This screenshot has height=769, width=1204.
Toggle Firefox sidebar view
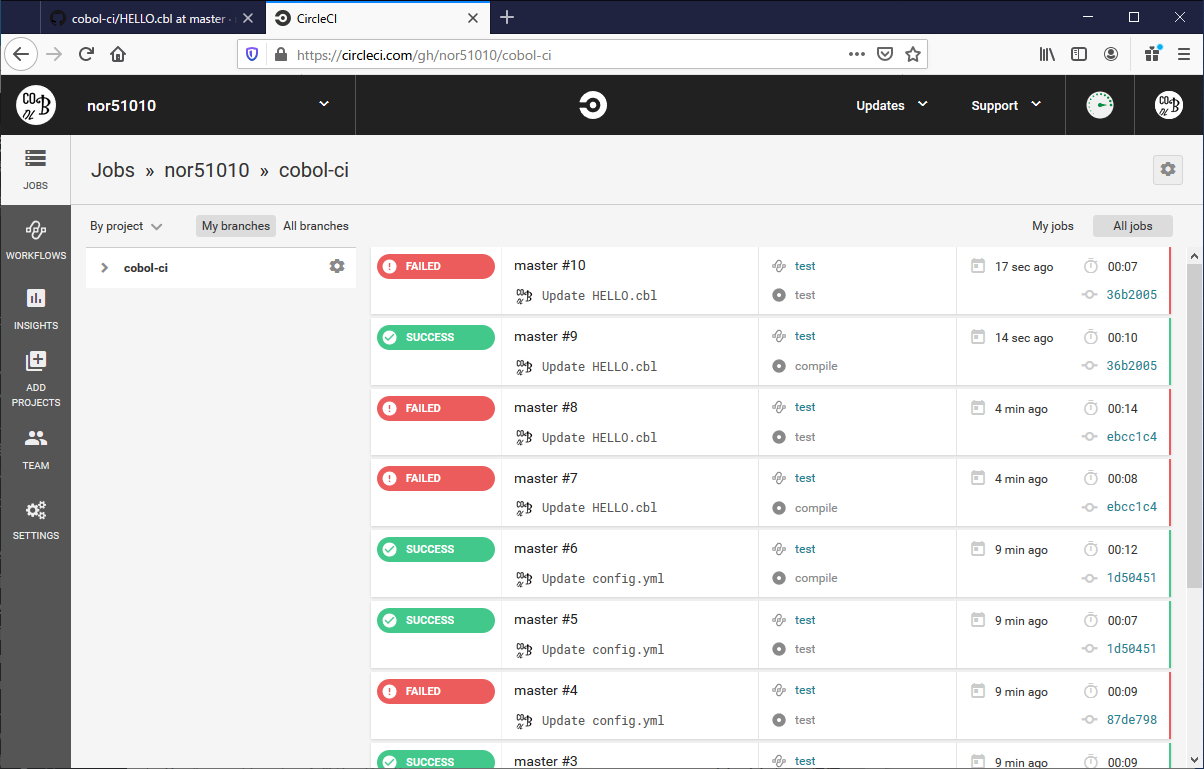coord(1079,54)
